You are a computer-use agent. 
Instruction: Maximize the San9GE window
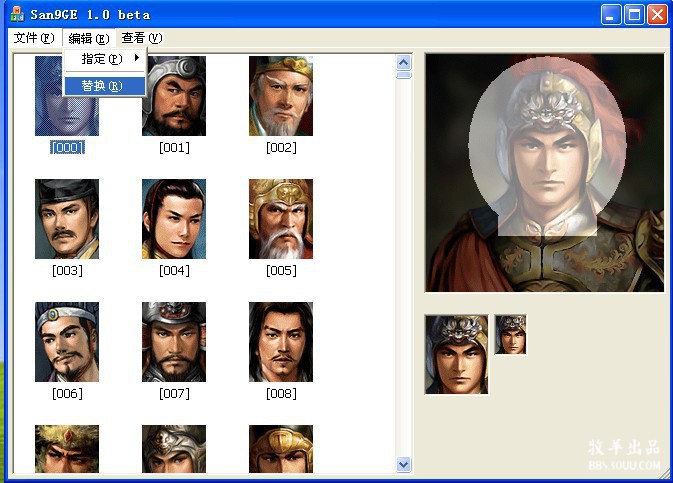[634, 15]
